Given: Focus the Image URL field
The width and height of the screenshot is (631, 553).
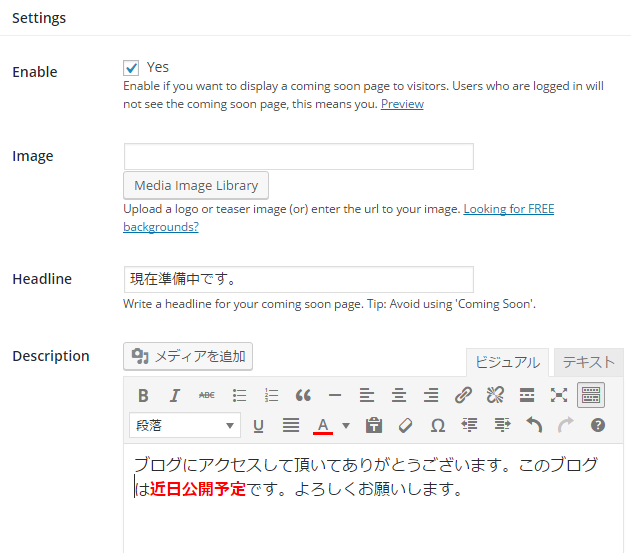Looking at the screenshot, I should (299, 157).
